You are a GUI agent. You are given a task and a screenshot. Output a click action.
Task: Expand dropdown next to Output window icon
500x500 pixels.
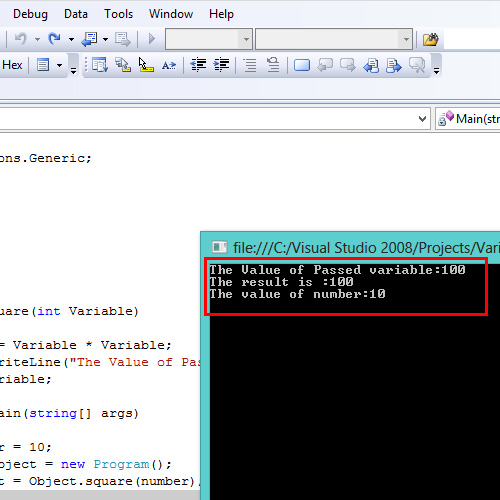(x=59, y=65)
